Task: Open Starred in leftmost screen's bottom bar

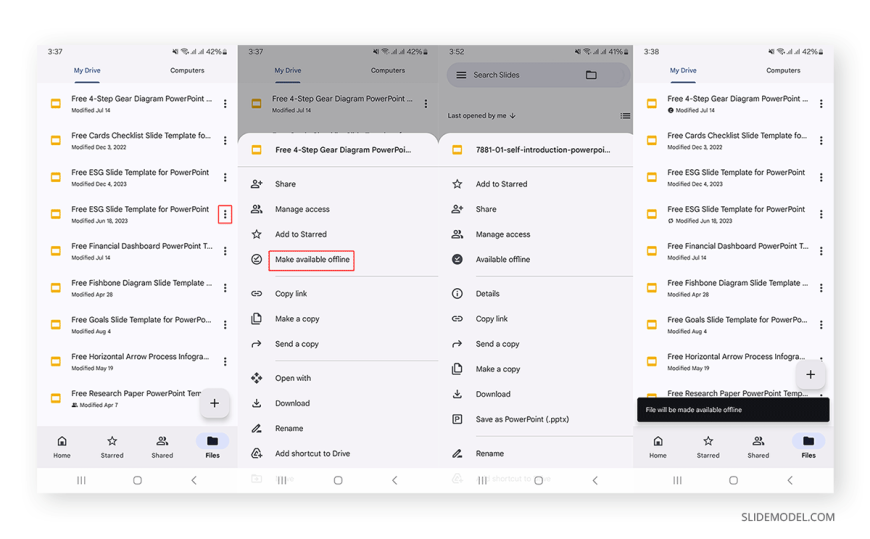Action: tap(112, 447)
